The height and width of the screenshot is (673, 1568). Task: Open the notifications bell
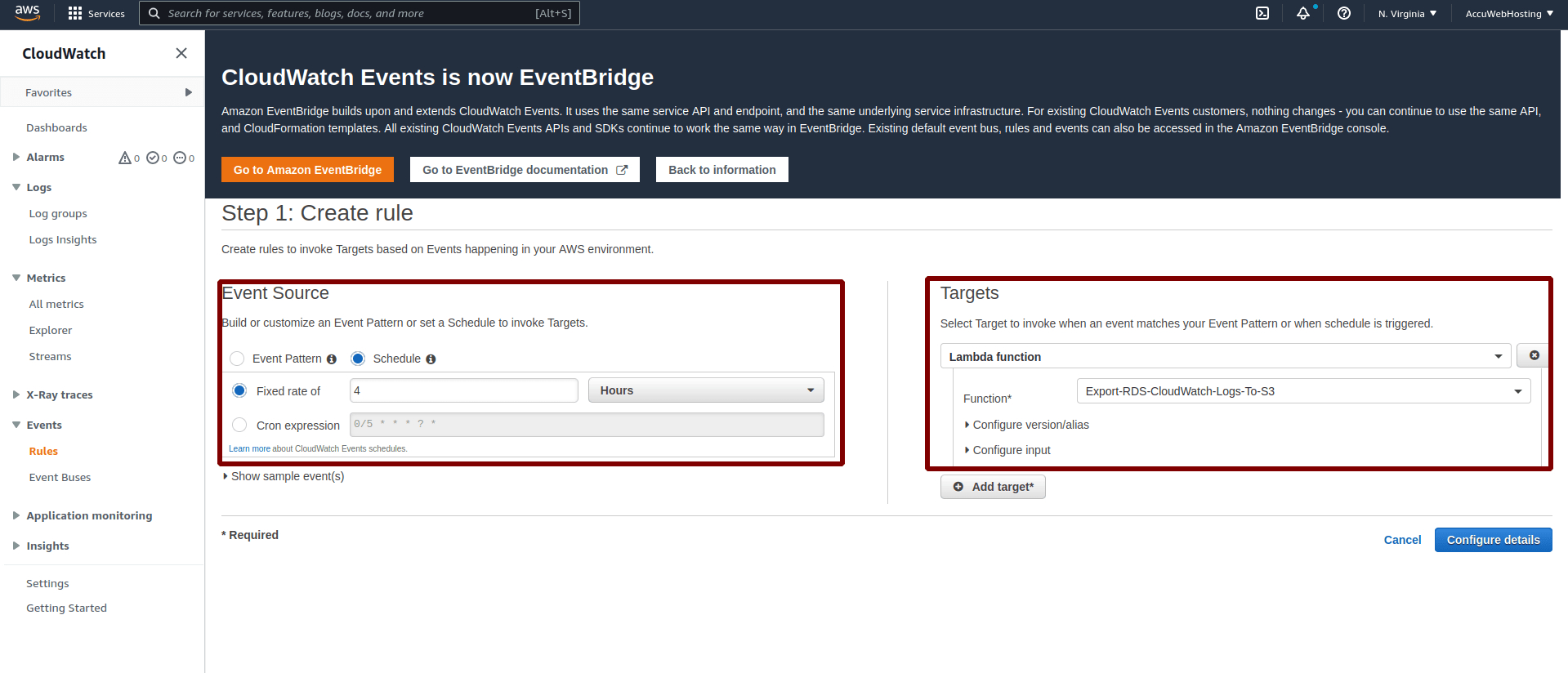1303,13
